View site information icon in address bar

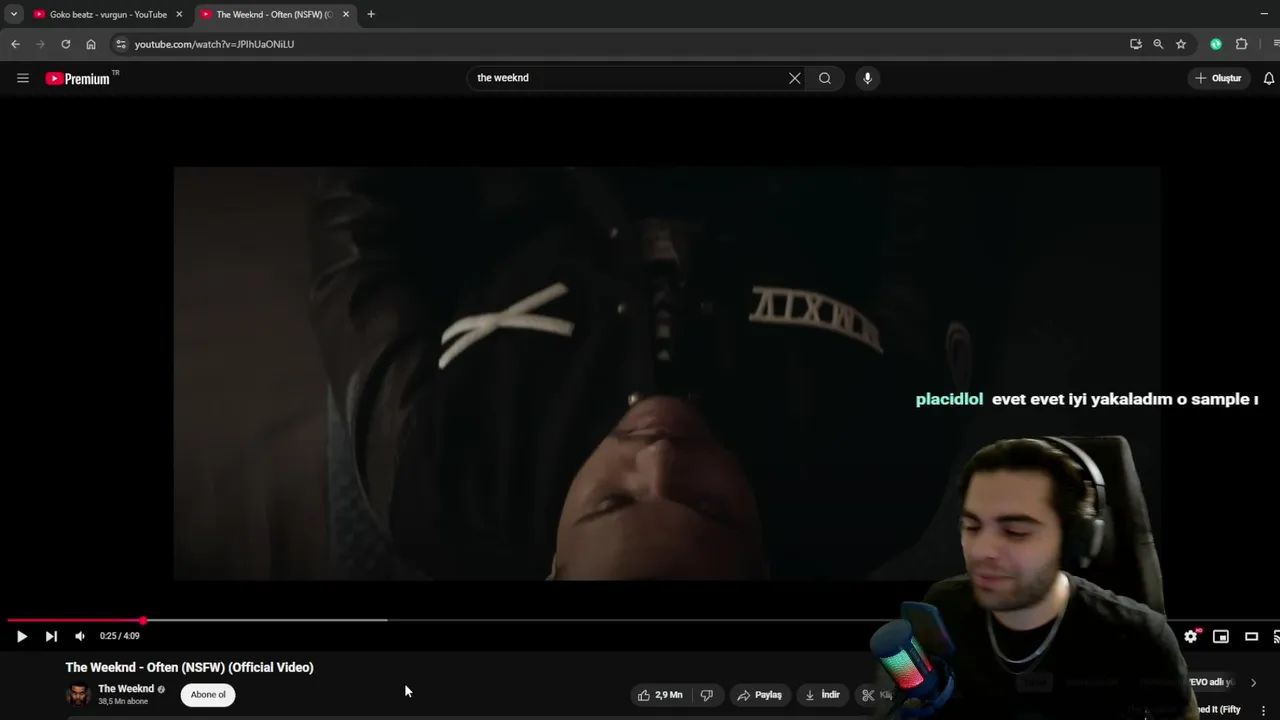tap(121, 44)
